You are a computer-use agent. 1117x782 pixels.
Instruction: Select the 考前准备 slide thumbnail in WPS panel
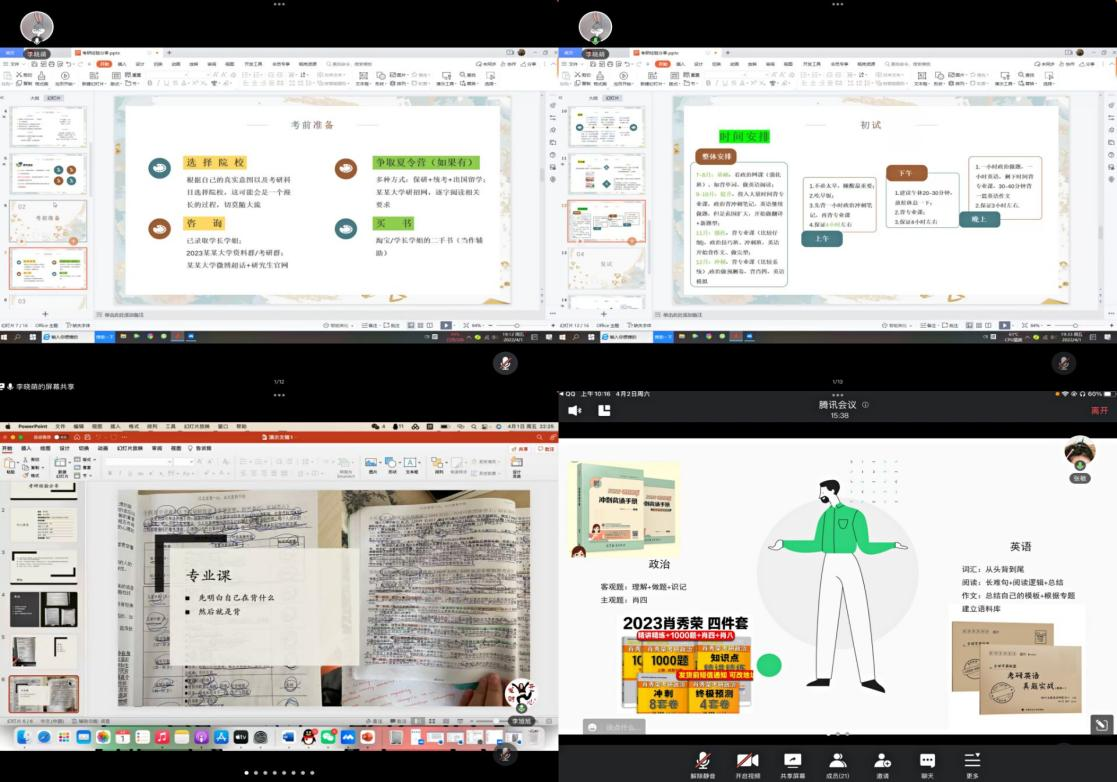coord(48,221)
